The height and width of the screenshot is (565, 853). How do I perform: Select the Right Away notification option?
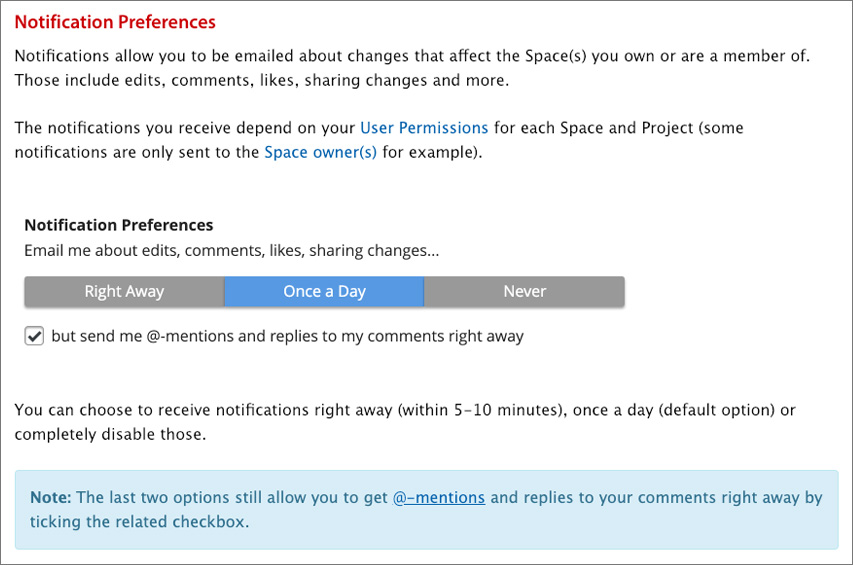pos(124,292)
